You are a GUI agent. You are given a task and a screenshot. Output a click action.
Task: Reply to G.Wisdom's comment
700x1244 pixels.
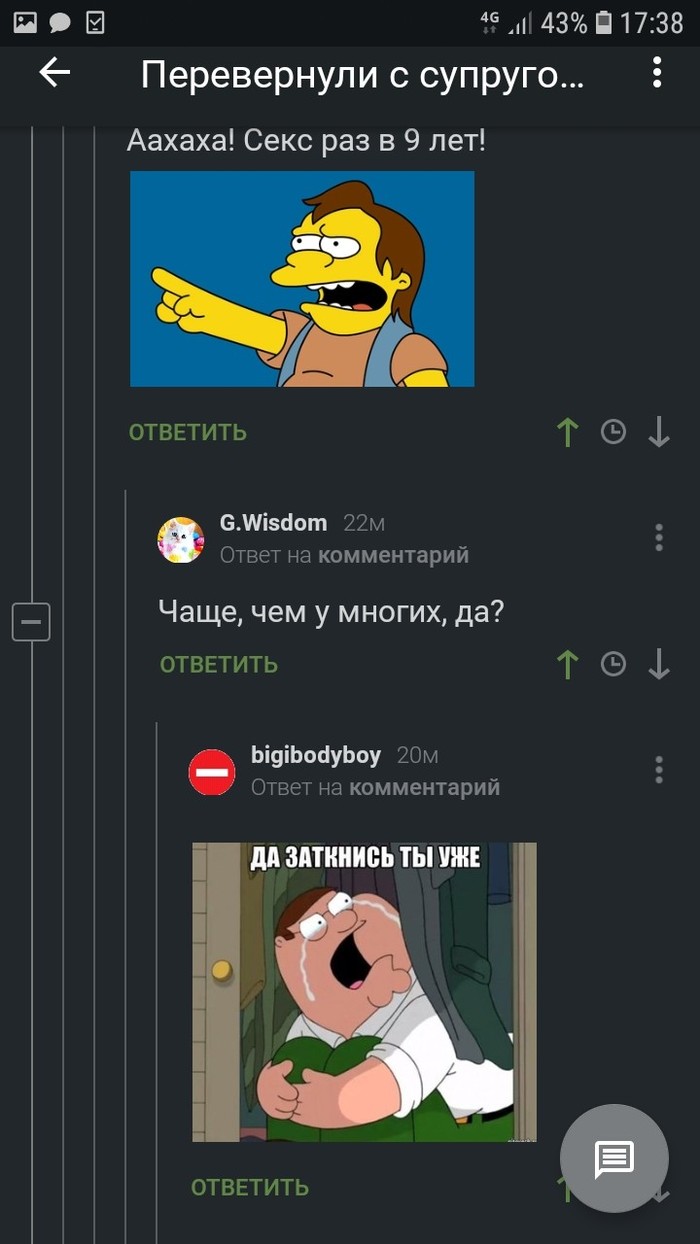tap(219, 664)
